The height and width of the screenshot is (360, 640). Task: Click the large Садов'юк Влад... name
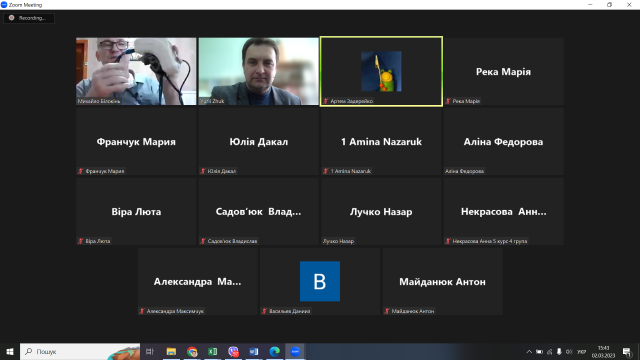pyautogui.click(x=258, y=211)
